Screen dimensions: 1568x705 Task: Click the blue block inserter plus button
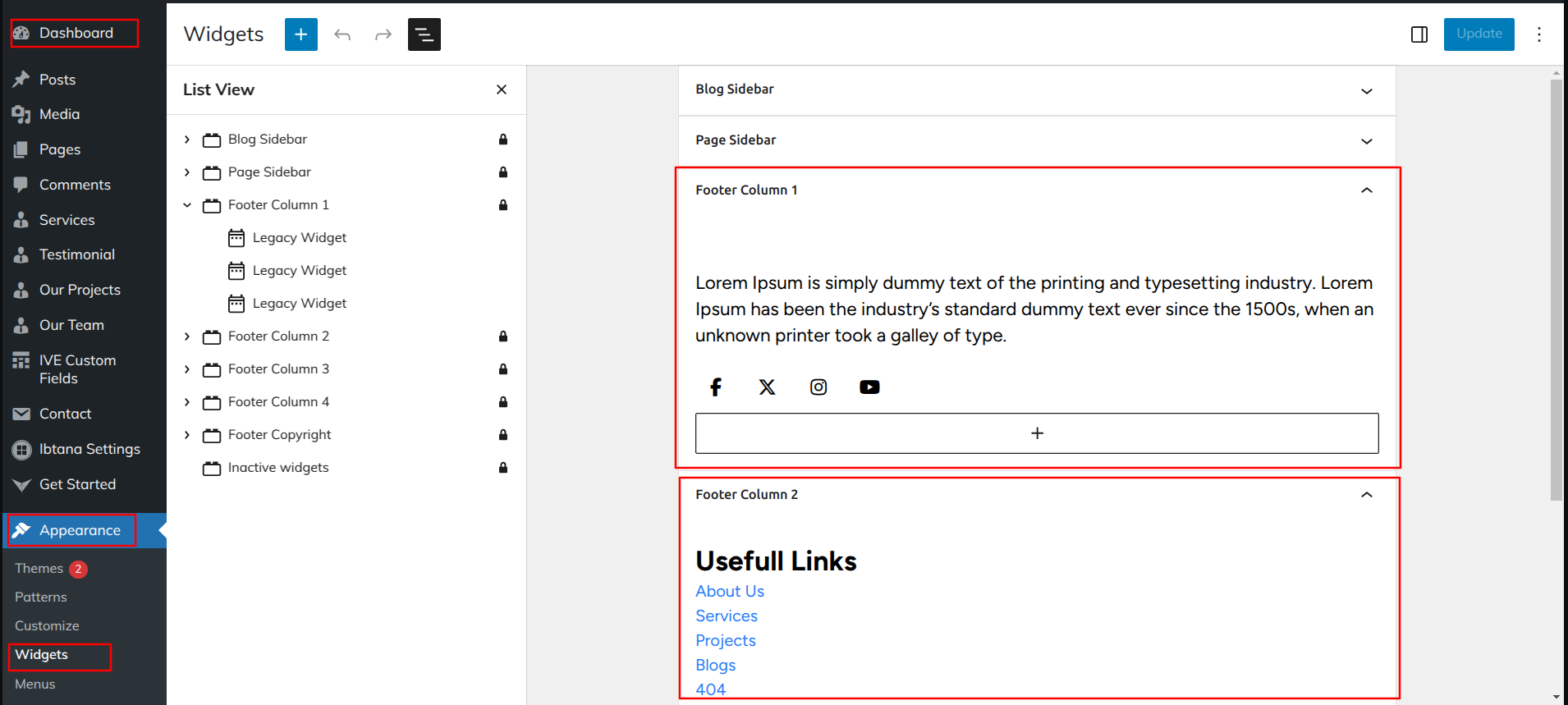300,34
